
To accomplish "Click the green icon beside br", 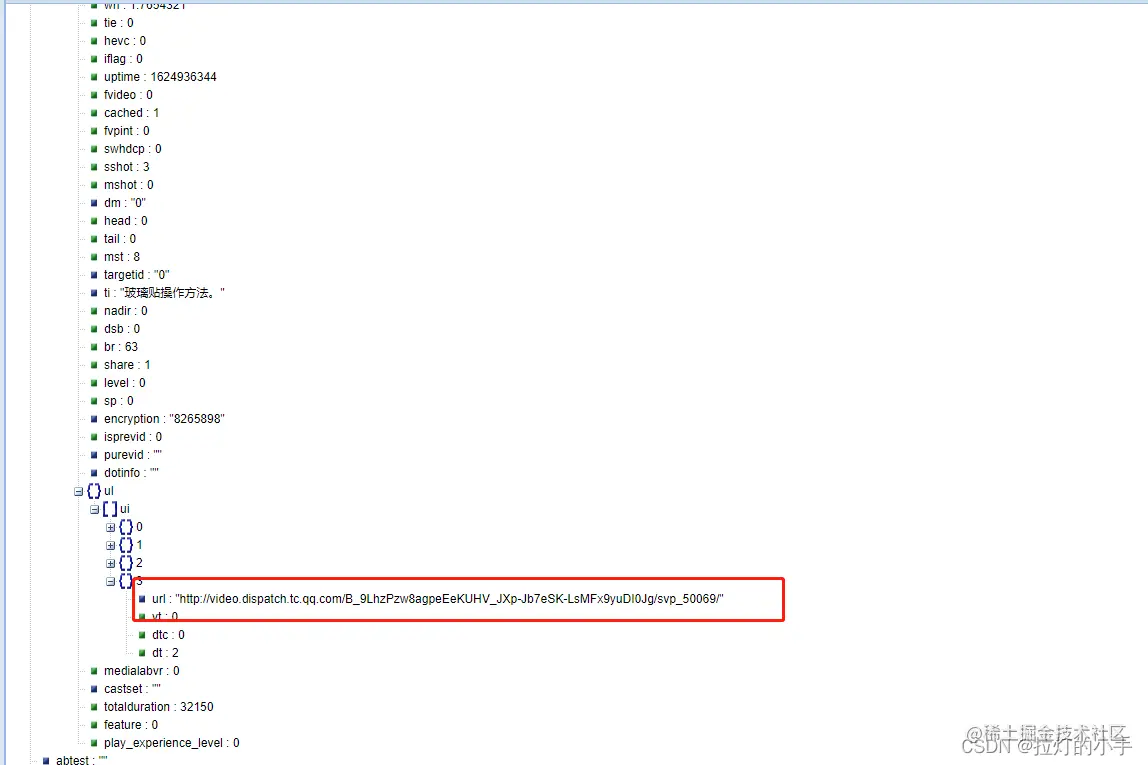I will point(94,348).
